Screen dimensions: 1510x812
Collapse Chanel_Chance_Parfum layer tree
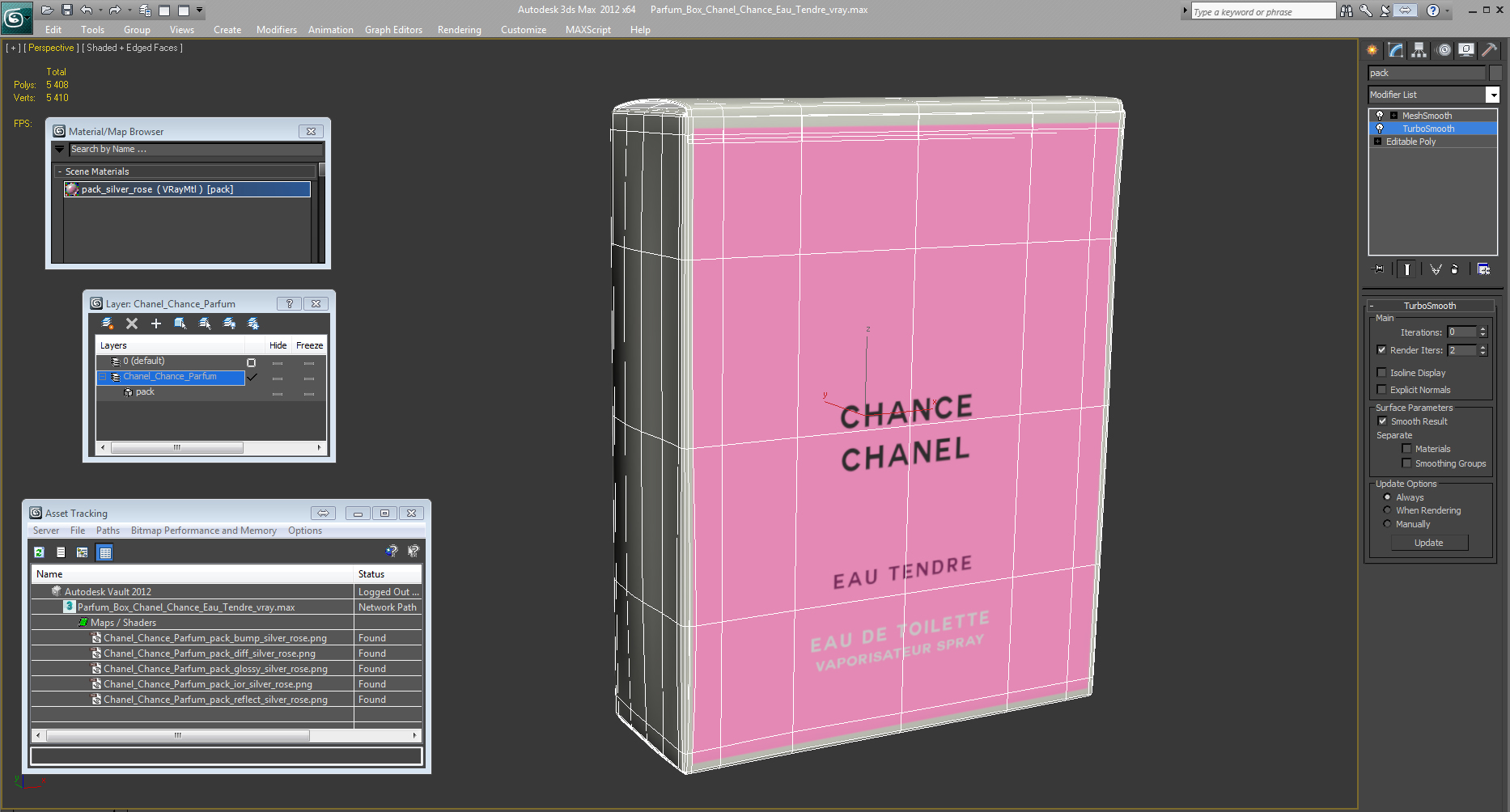pos(103,377)
